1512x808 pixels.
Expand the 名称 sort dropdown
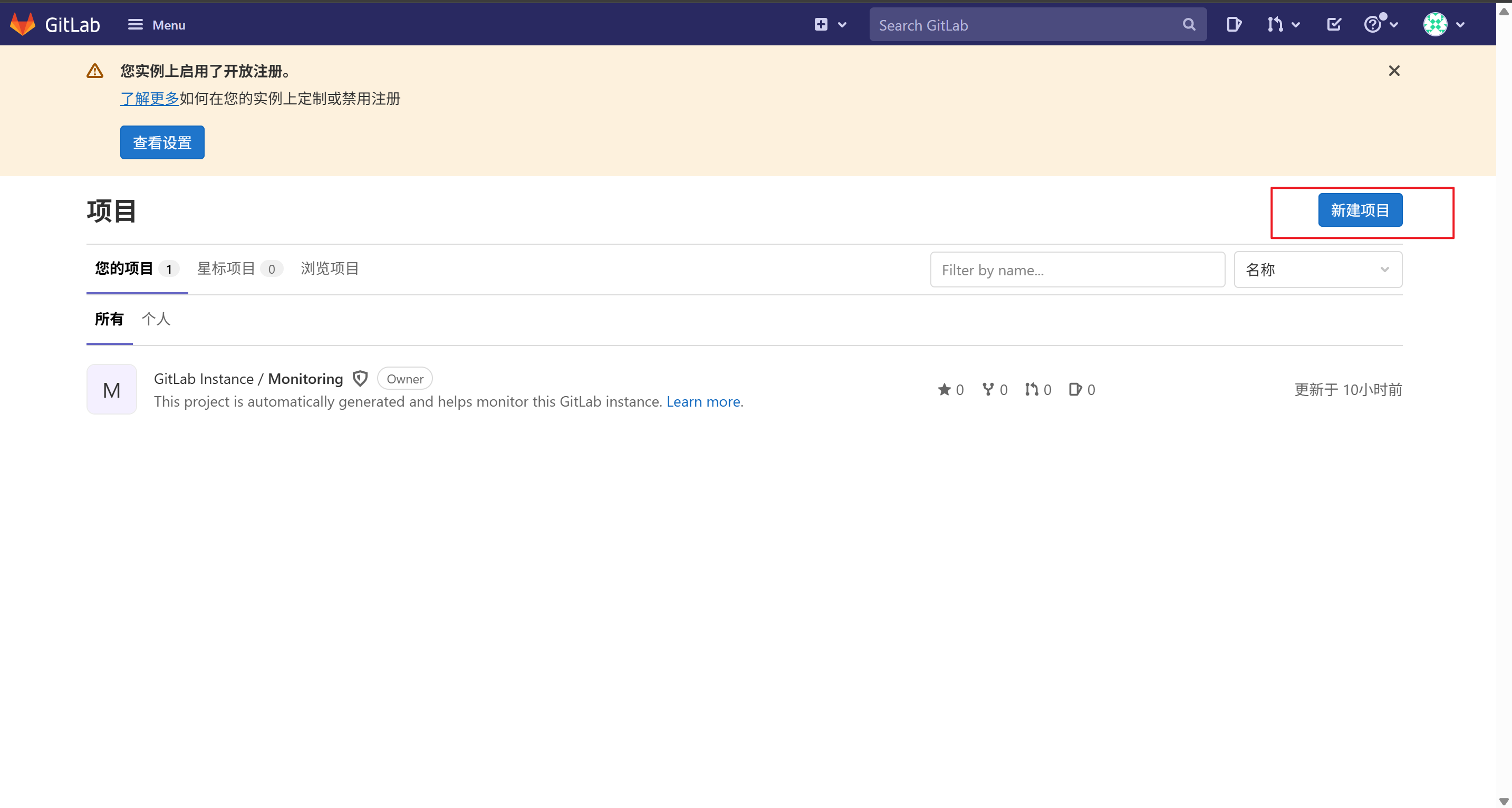[1318, 270]
